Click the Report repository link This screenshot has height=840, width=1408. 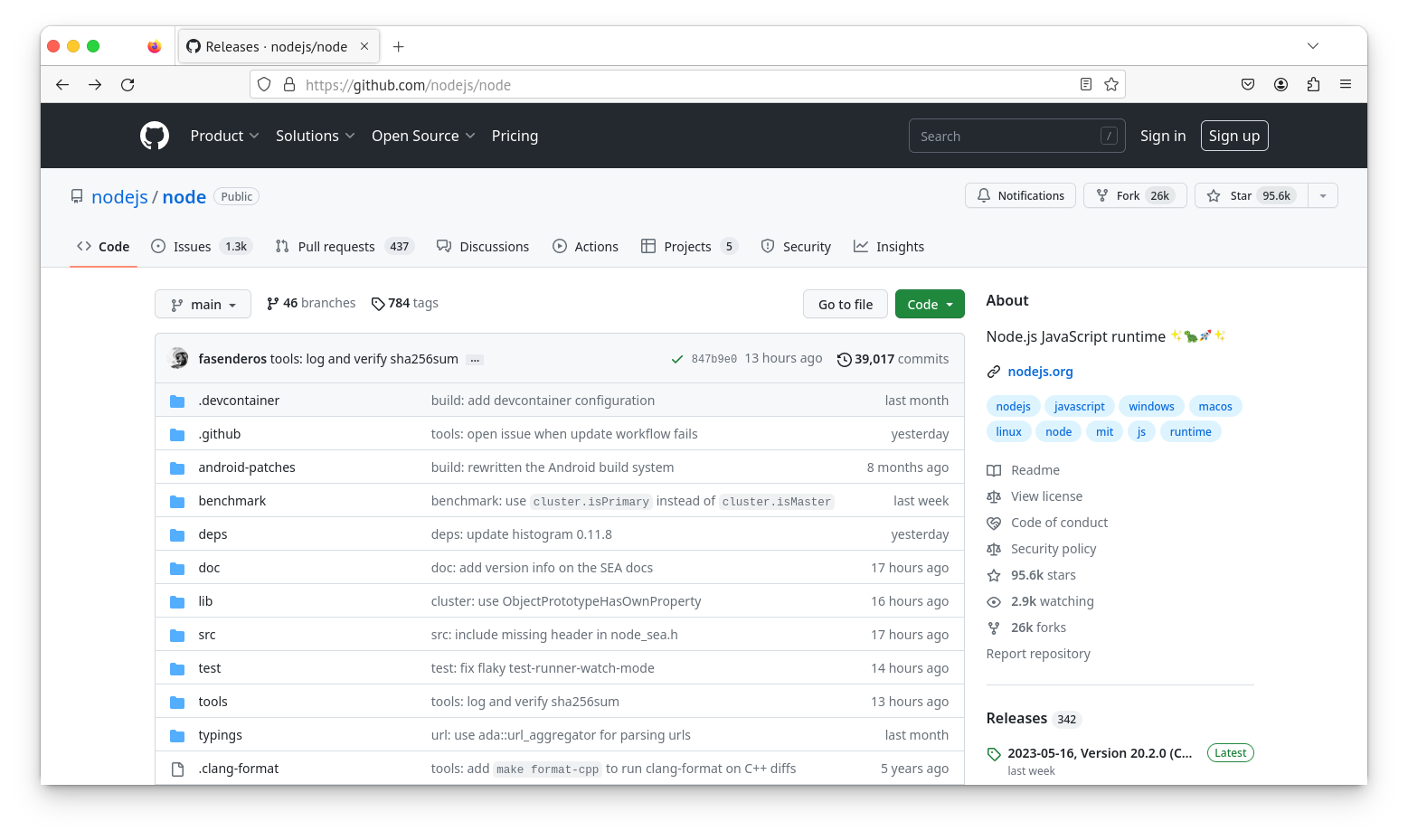[x=1038, y=655]
